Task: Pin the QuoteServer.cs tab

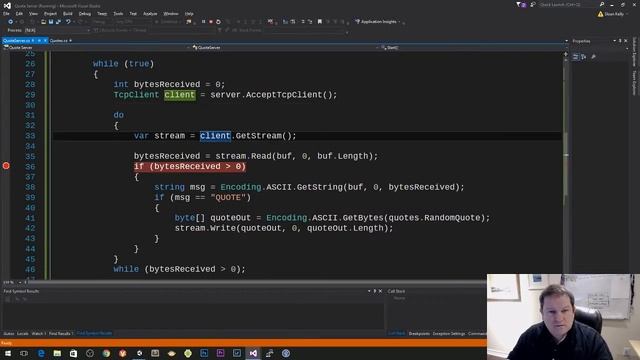Action: pyautogui.click(x=39, y=40)
